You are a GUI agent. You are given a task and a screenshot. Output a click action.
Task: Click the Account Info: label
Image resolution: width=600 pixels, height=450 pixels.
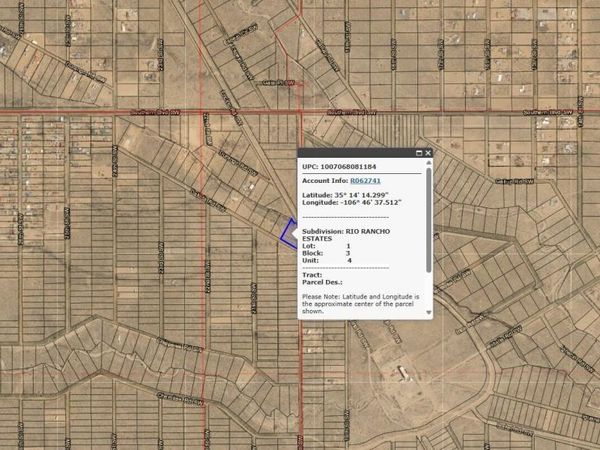pos(325,181)
